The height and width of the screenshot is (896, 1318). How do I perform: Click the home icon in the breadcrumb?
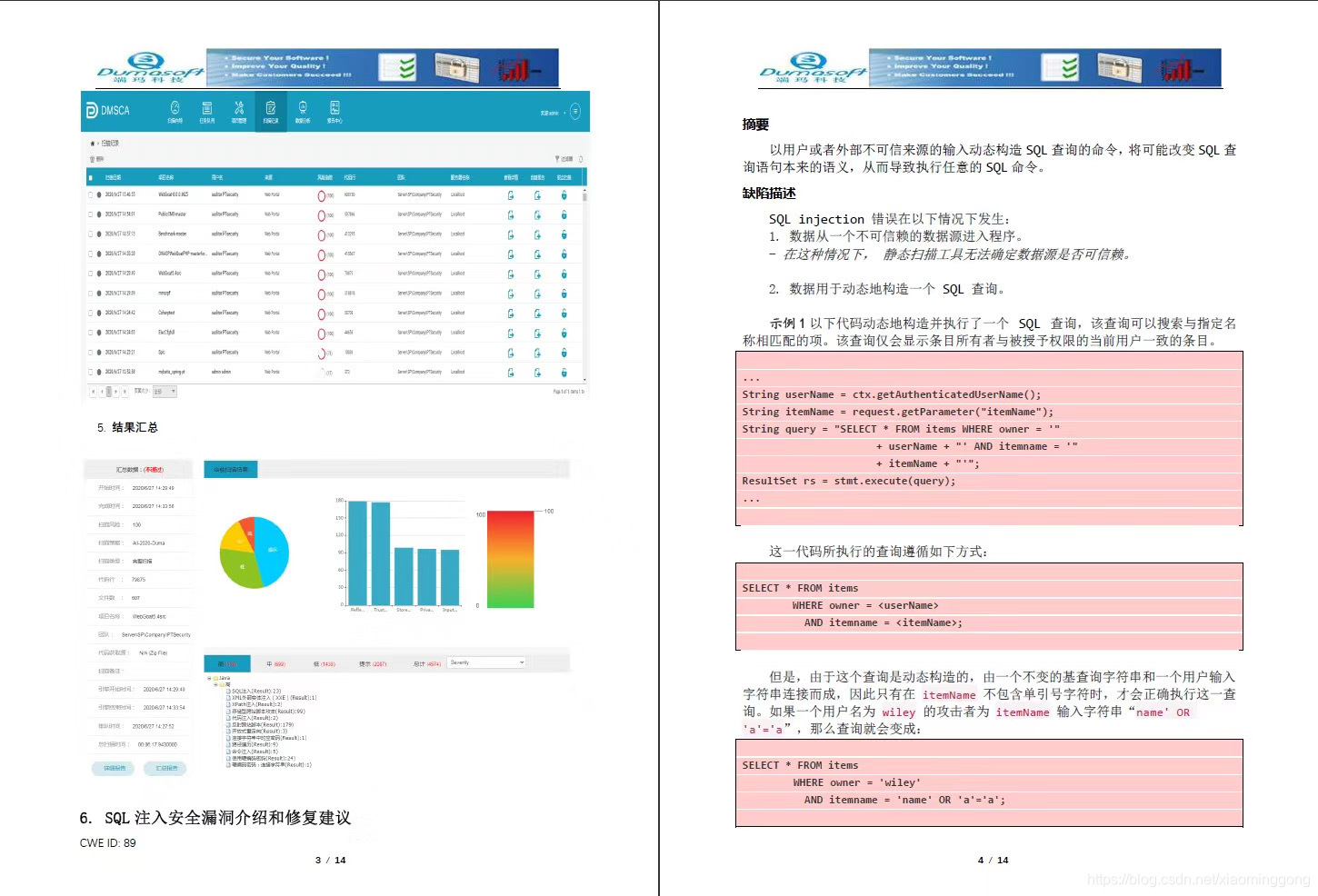93,144
